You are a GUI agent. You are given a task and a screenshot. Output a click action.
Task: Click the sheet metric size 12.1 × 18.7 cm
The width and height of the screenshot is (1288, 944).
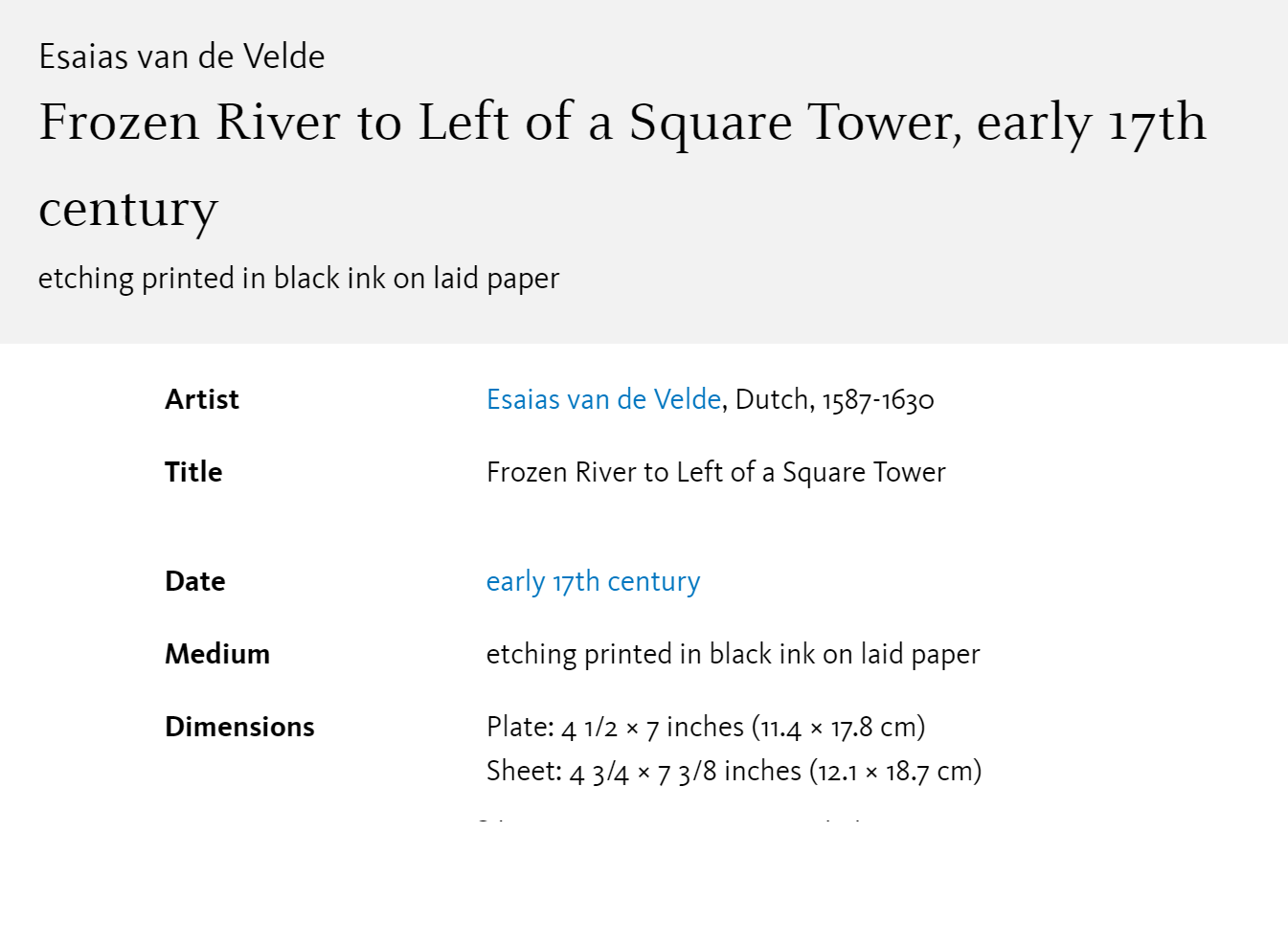point(896,772)
